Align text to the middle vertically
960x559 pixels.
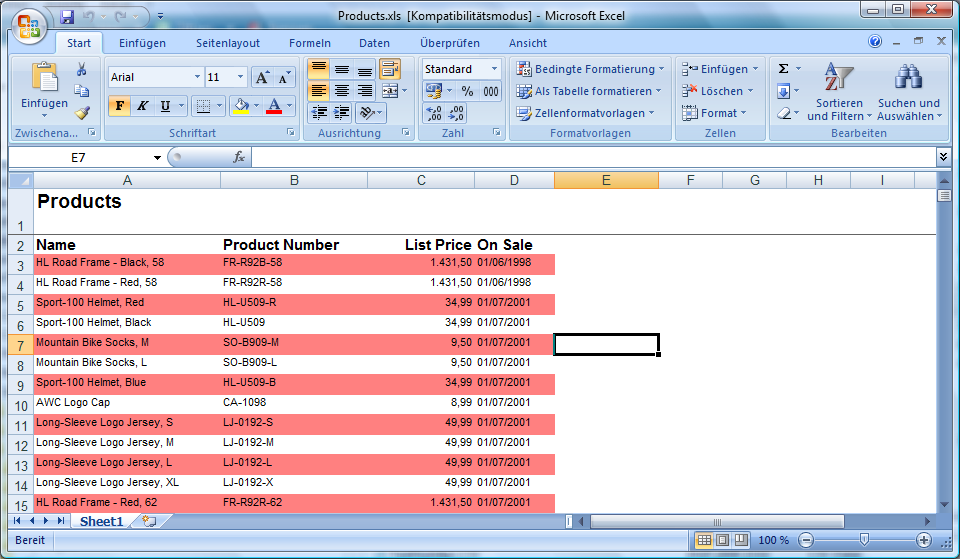click(342, 69)
